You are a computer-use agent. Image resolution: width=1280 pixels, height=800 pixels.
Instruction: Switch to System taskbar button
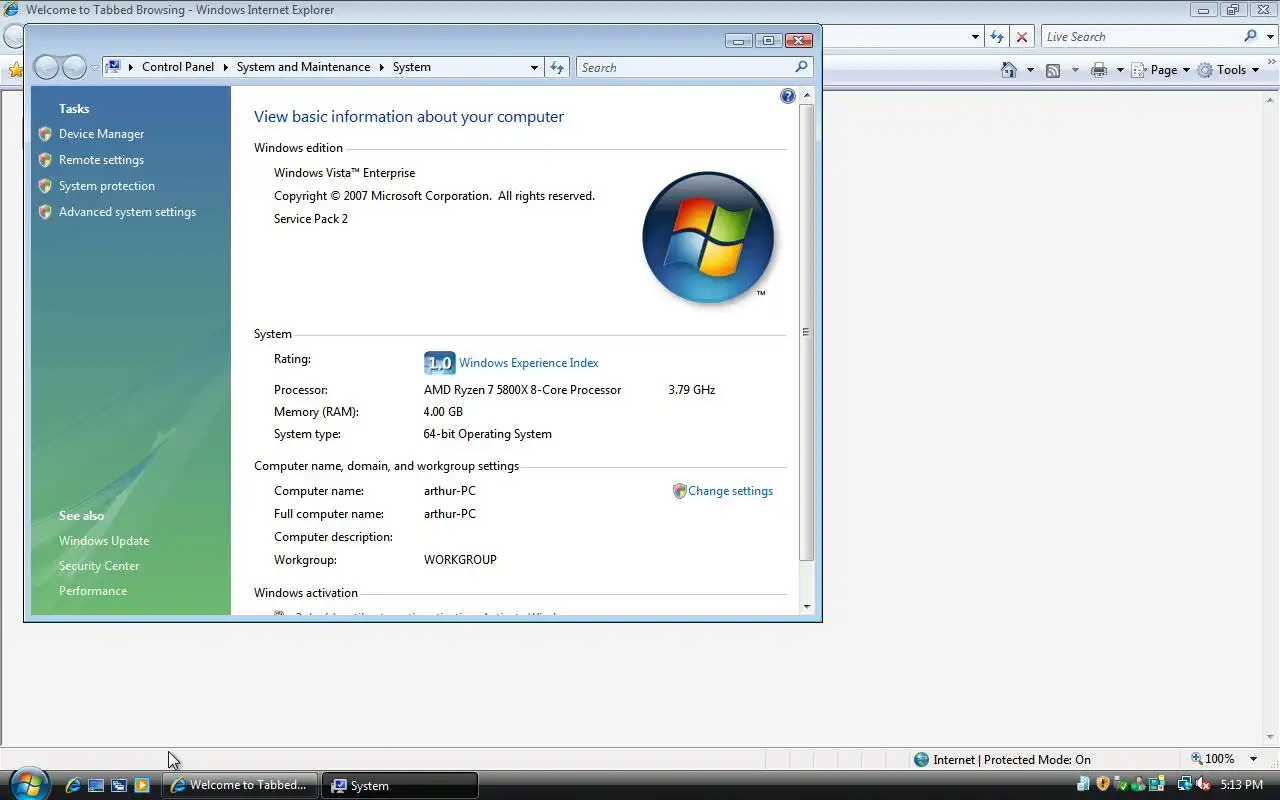[400, 785]
